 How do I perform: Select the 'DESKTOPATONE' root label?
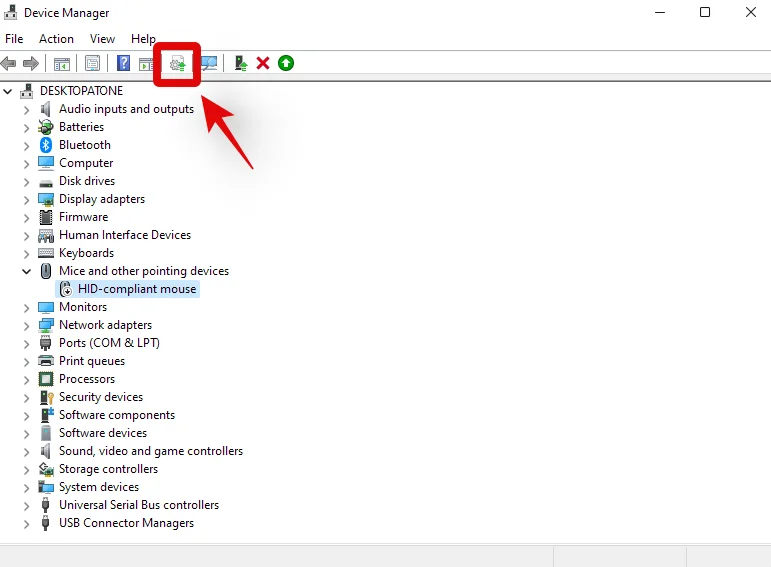(x=82, y=91)
